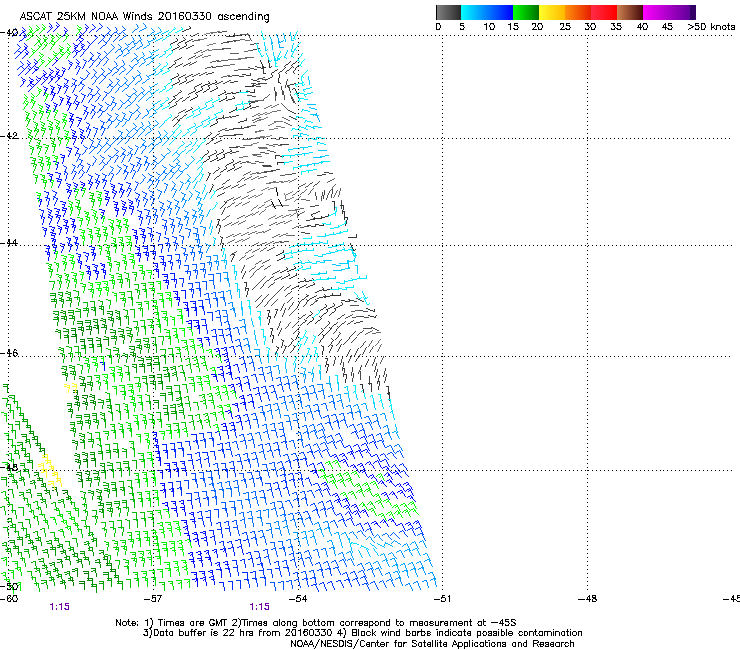Click the orange 25-30 knot color band
This screenshot has height=650, width=740.
pyautogui.click(x=578, y=12)
